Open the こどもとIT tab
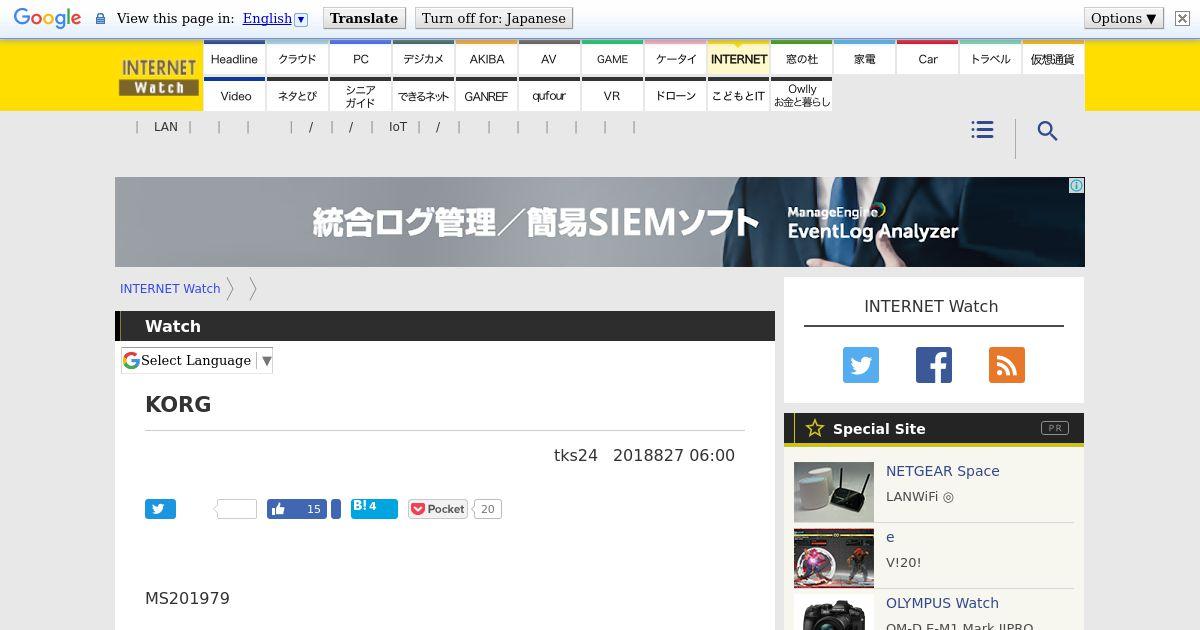This screenshot has width=1200, height=630. tap(738, 95)
